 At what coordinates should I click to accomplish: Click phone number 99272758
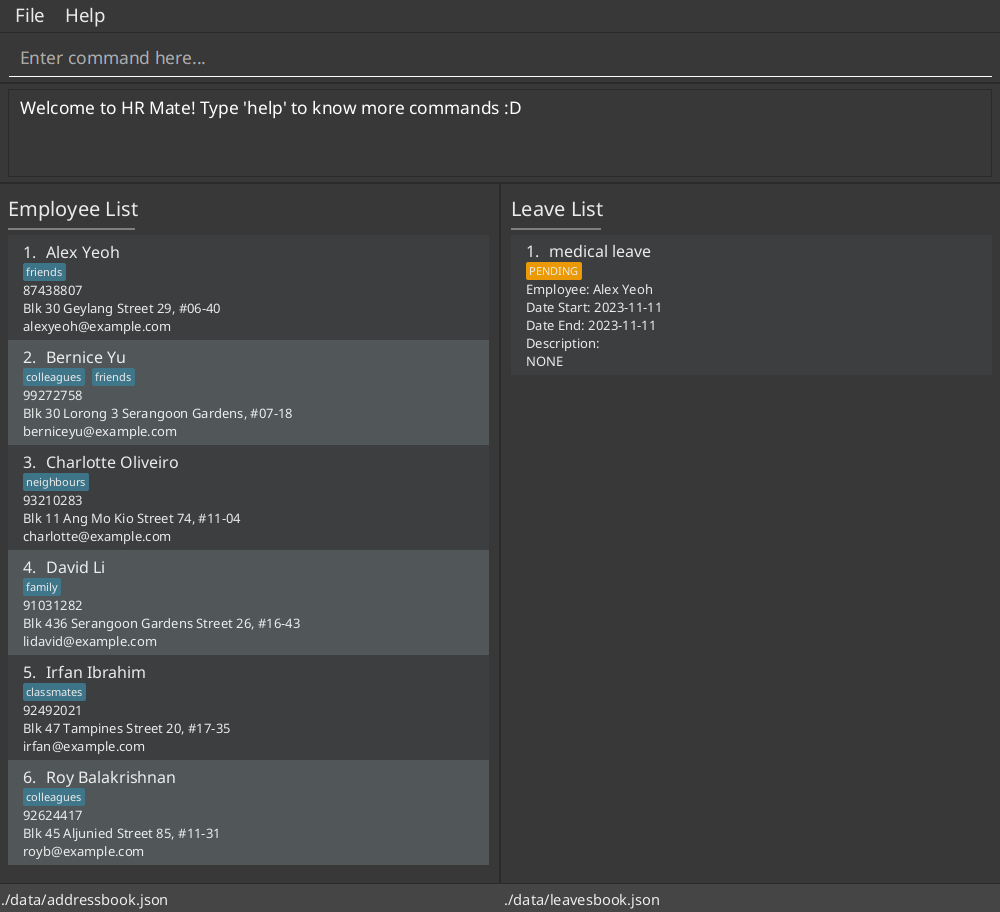click(53, 395)
